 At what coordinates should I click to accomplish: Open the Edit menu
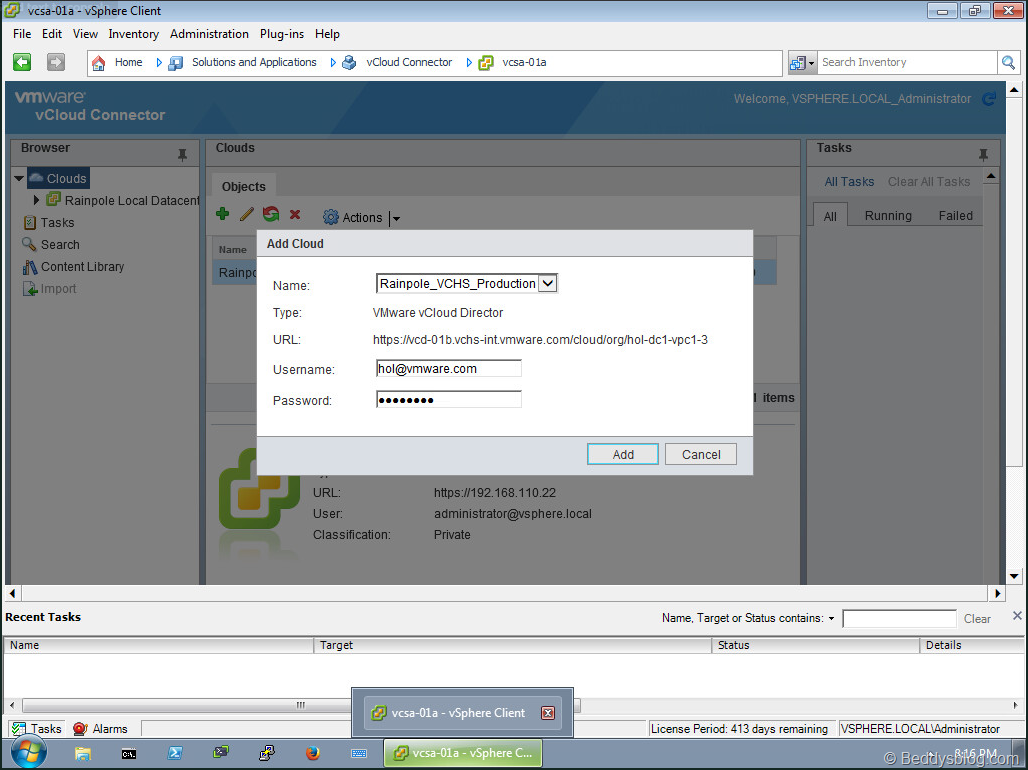click(52, 34)
